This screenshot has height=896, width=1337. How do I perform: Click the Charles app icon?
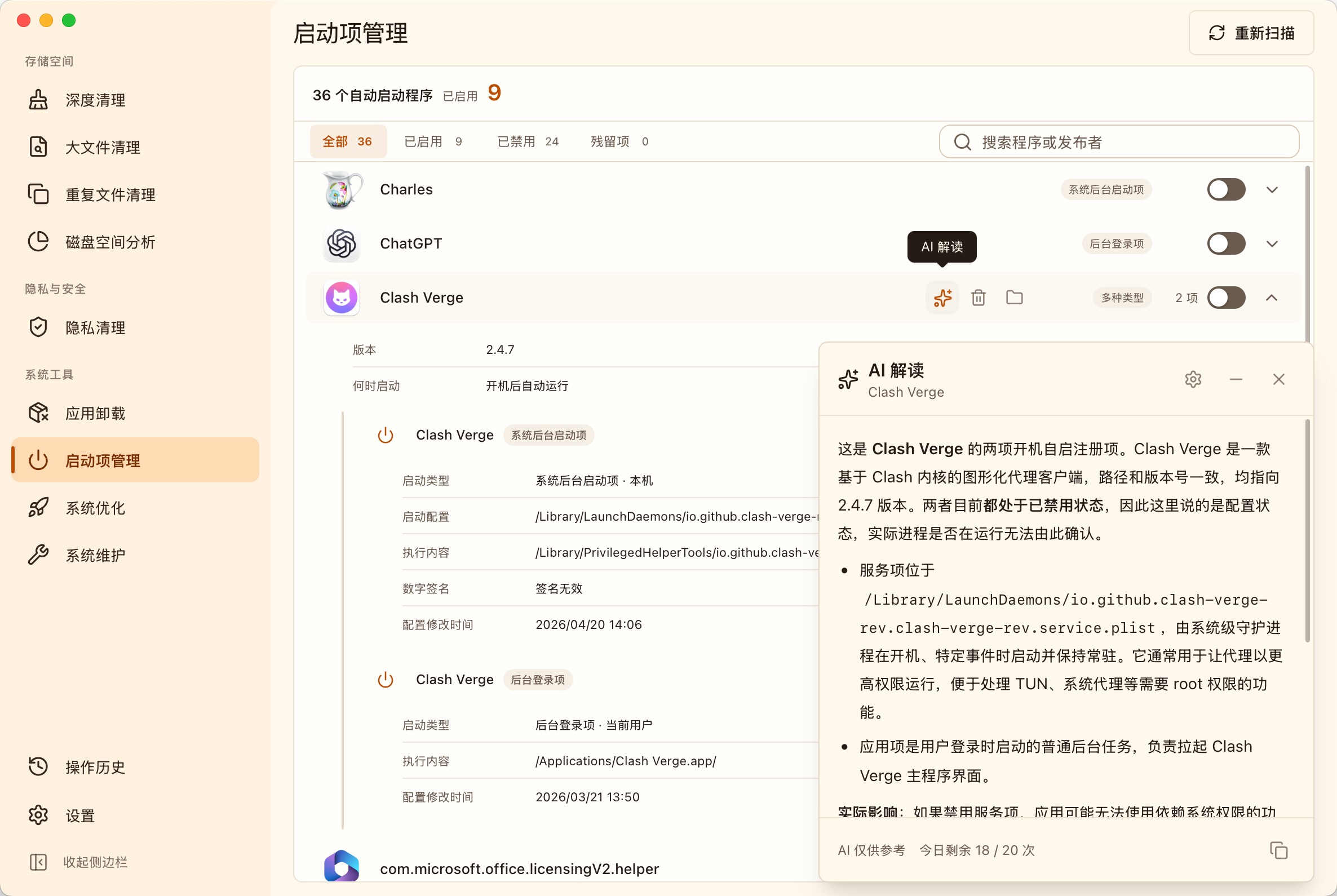click(341, 190)
